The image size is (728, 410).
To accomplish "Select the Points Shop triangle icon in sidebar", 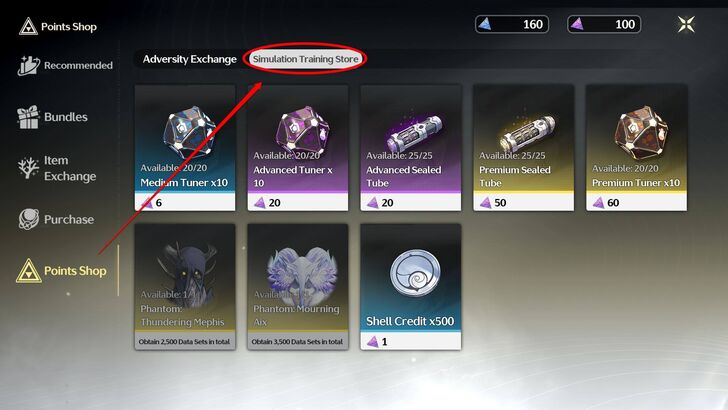I will (28, 271).
